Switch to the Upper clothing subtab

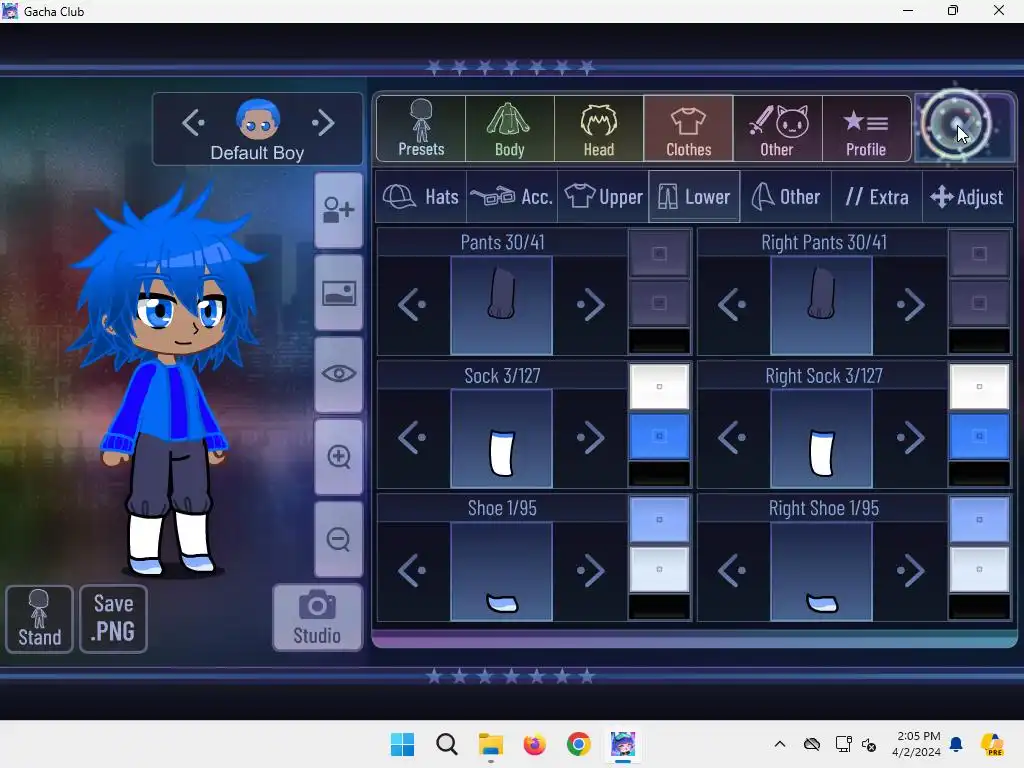pyautogui.click(x=603, y=197)
